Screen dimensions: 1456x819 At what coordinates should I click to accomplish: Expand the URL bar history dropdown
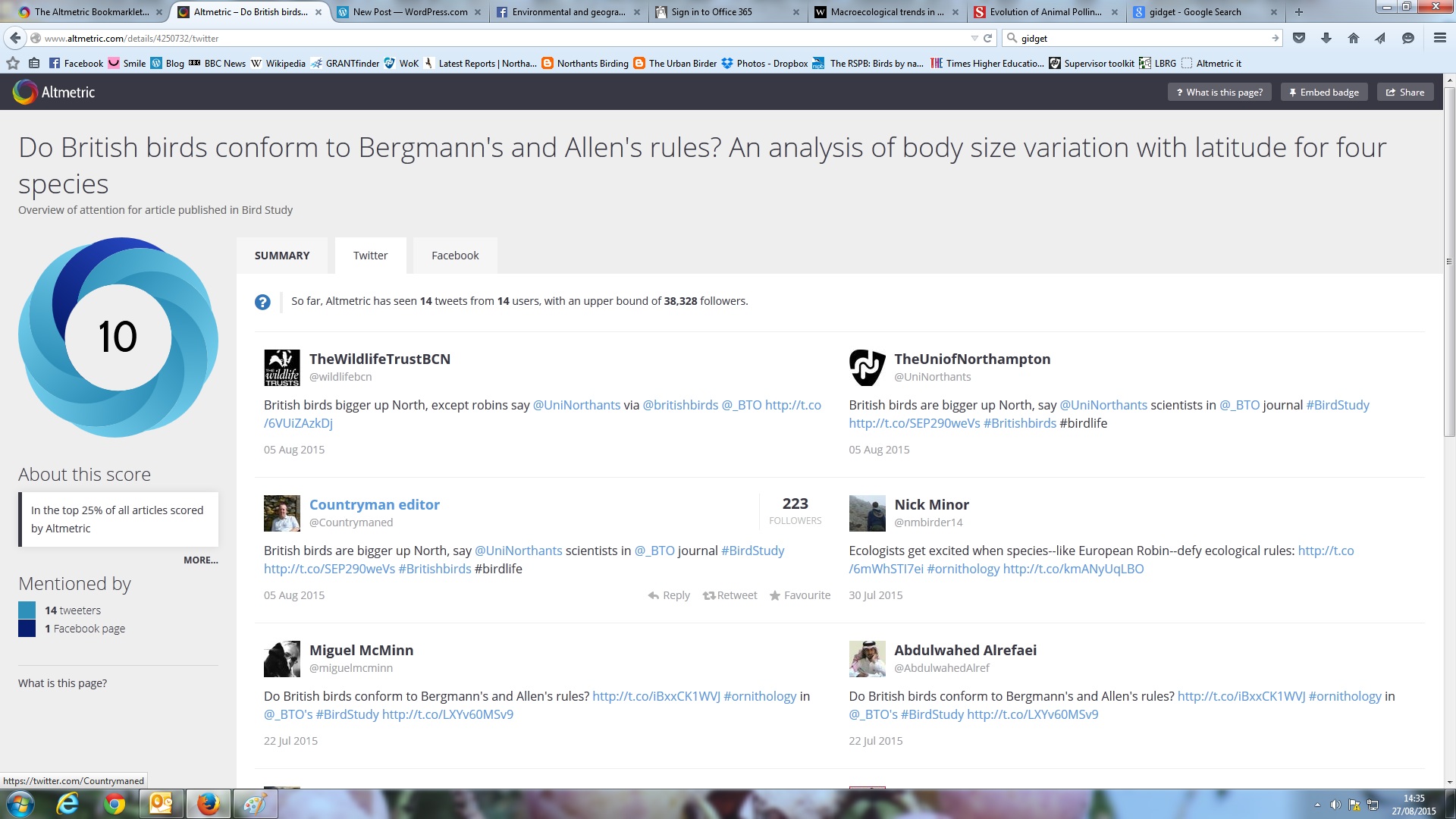pos(974,38)
